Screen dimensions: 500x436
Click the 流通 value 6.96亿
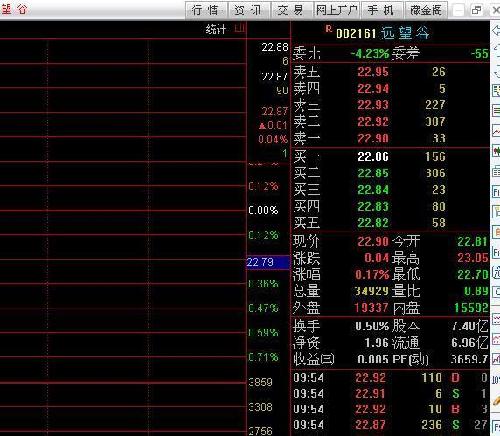(470, 342)
